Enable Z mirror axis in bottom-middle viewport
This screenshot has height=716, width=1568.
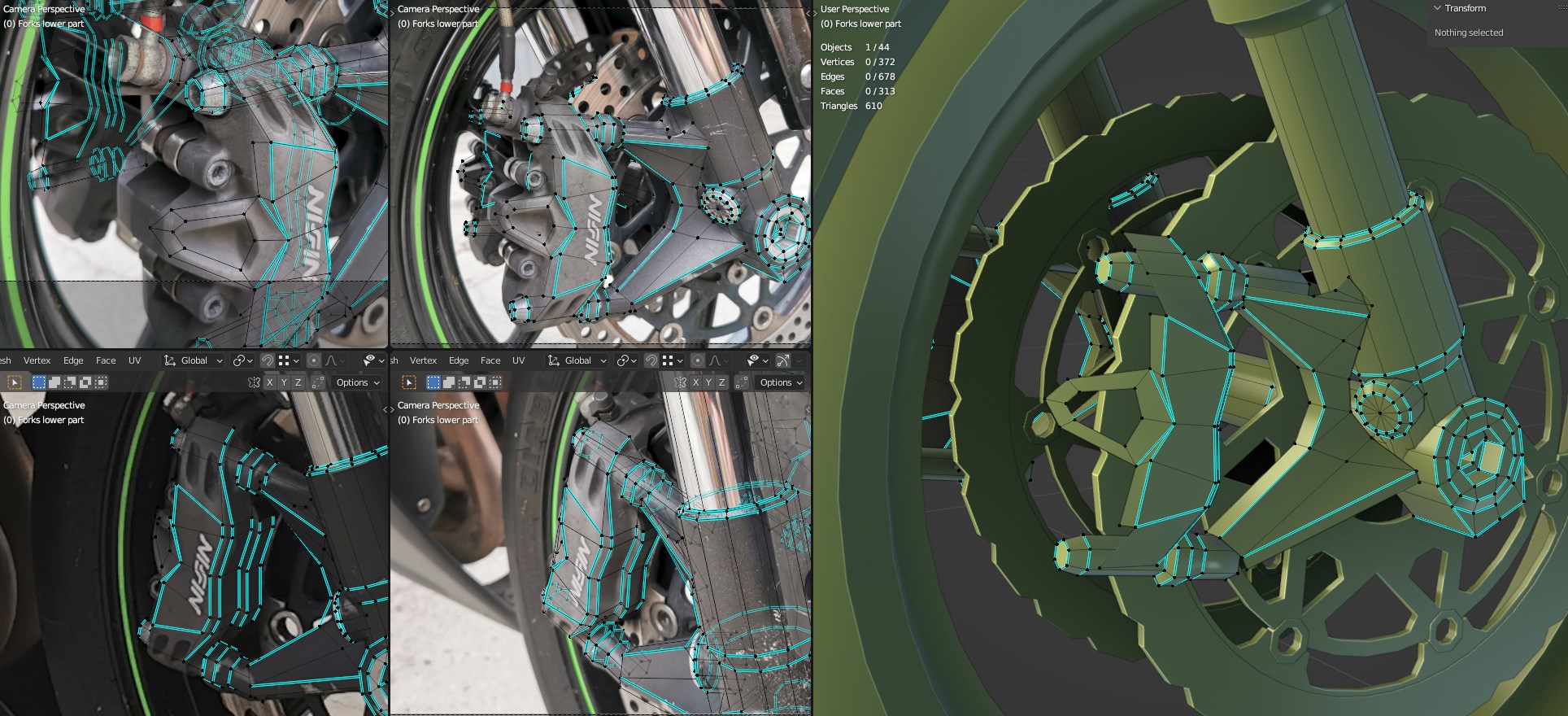pyautogui.click(x=723, y=382)
